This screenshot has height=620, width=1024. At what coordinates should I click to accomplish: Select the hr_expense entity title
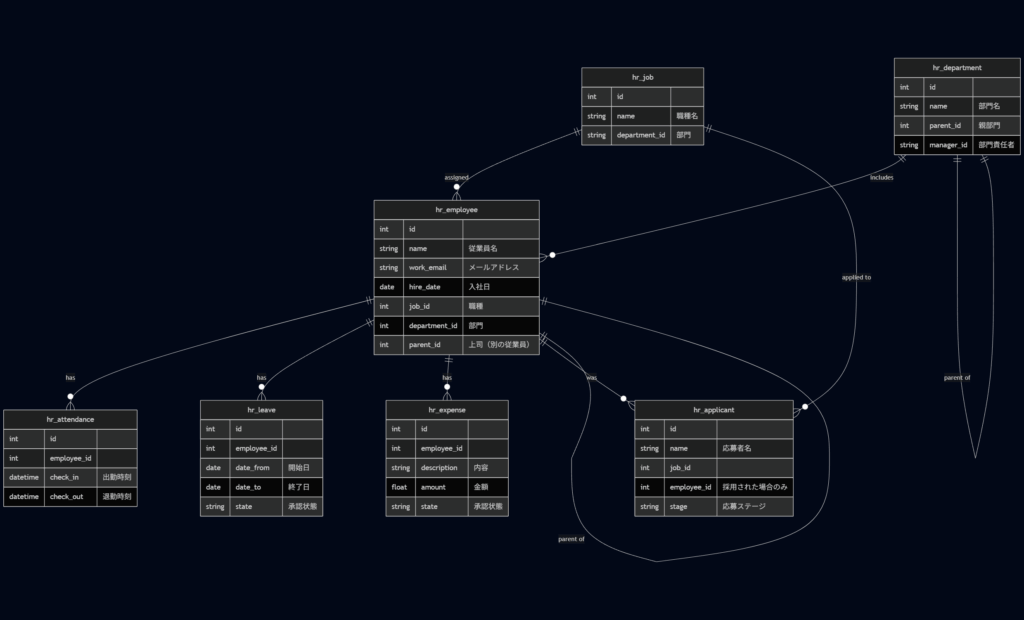447,410
